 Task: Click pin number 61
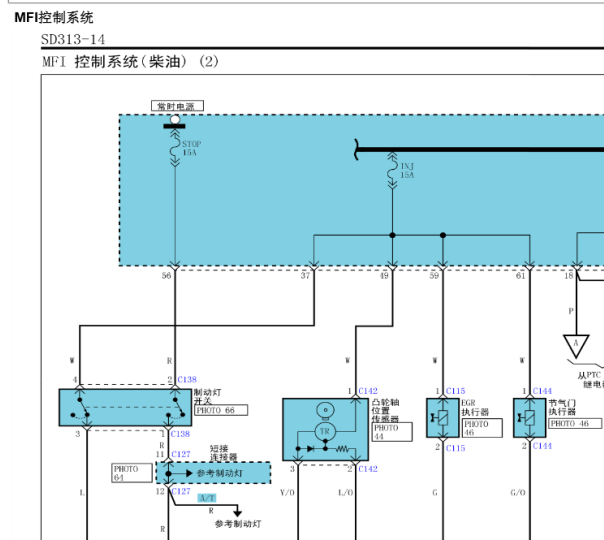(520, 275)
